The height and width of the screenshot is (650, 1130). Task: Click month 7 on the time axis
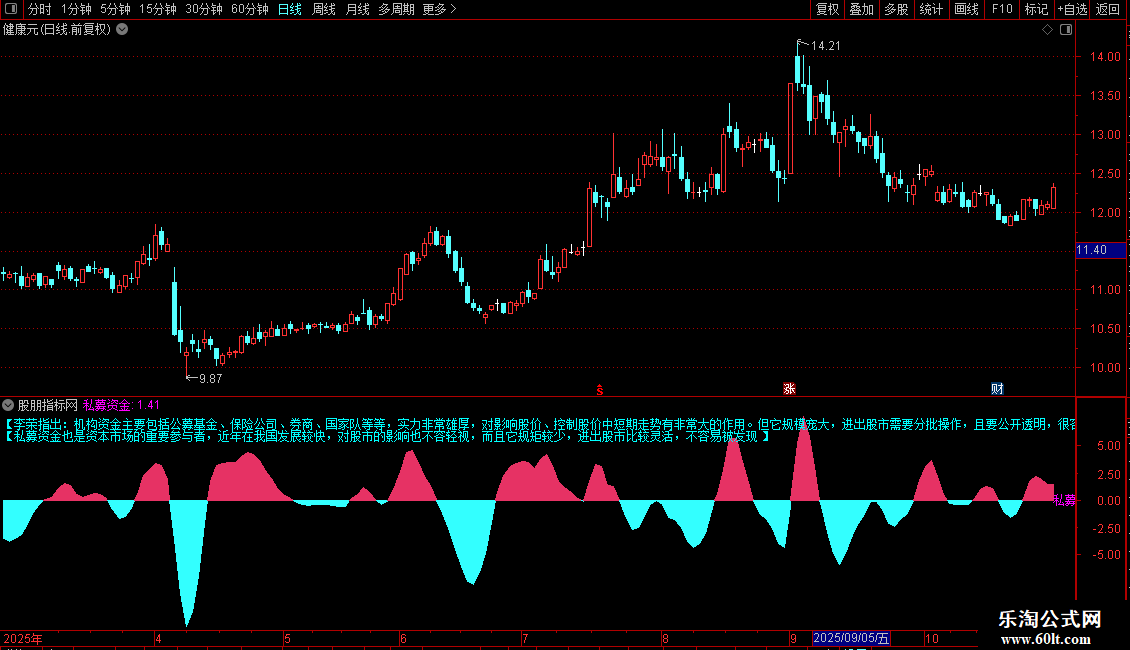525,639
